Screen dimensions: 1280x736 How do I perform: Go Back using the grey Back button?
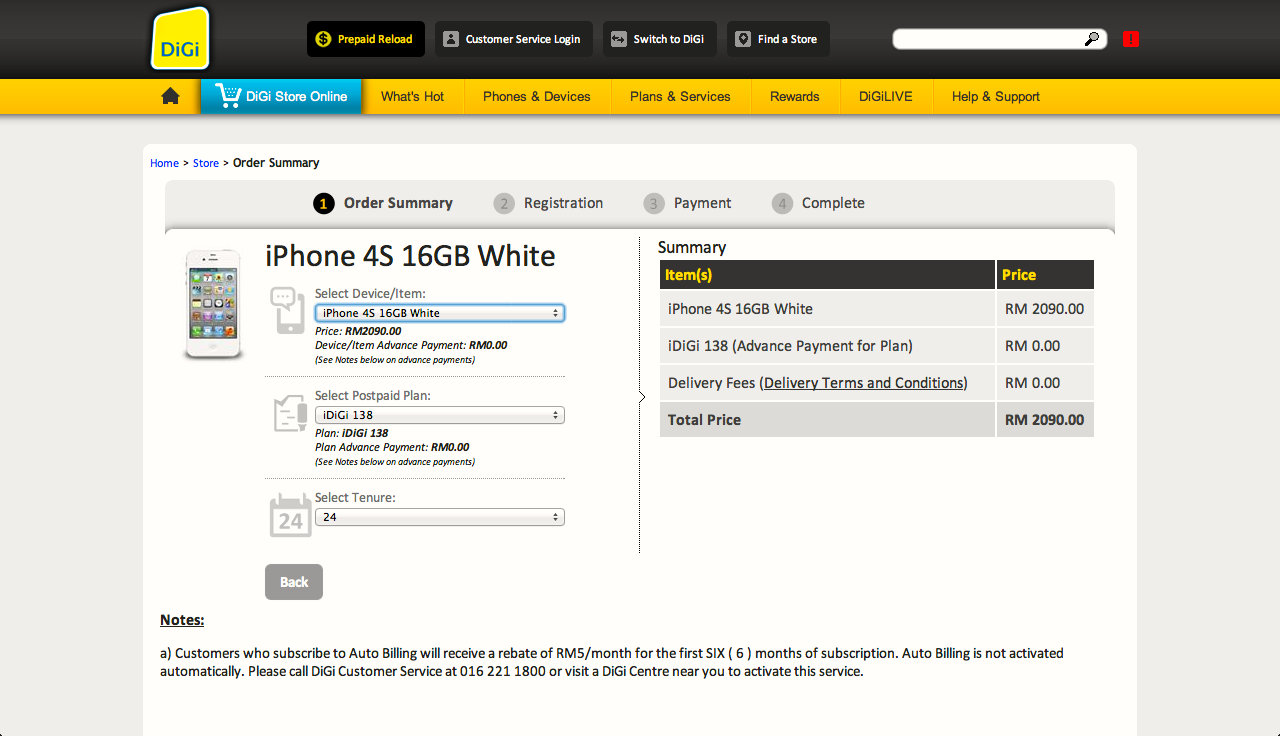[x=294, y=582]
